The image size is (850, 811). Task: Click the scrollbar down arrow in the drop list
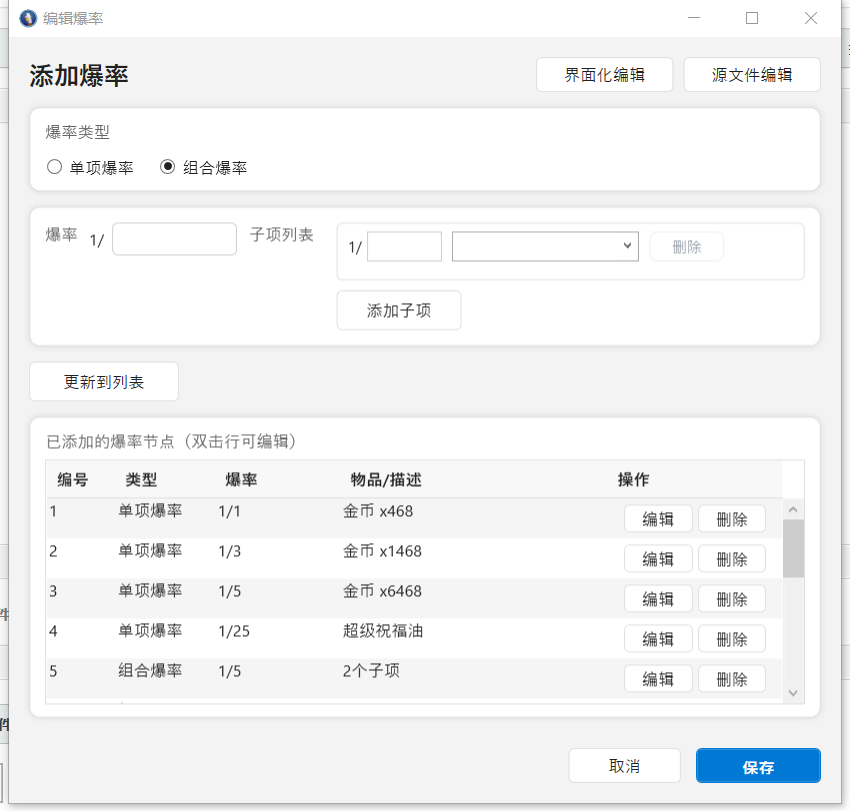point(792,692)
